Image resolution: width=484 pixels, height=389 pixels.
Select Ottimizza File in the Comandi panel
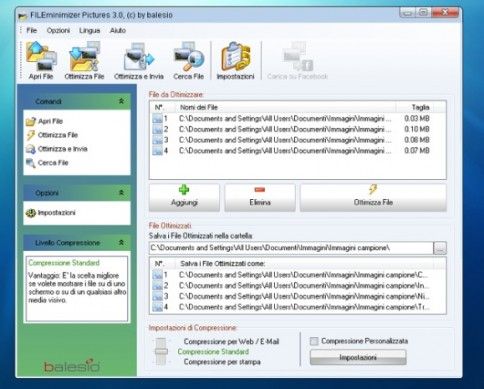click(52, 135)
